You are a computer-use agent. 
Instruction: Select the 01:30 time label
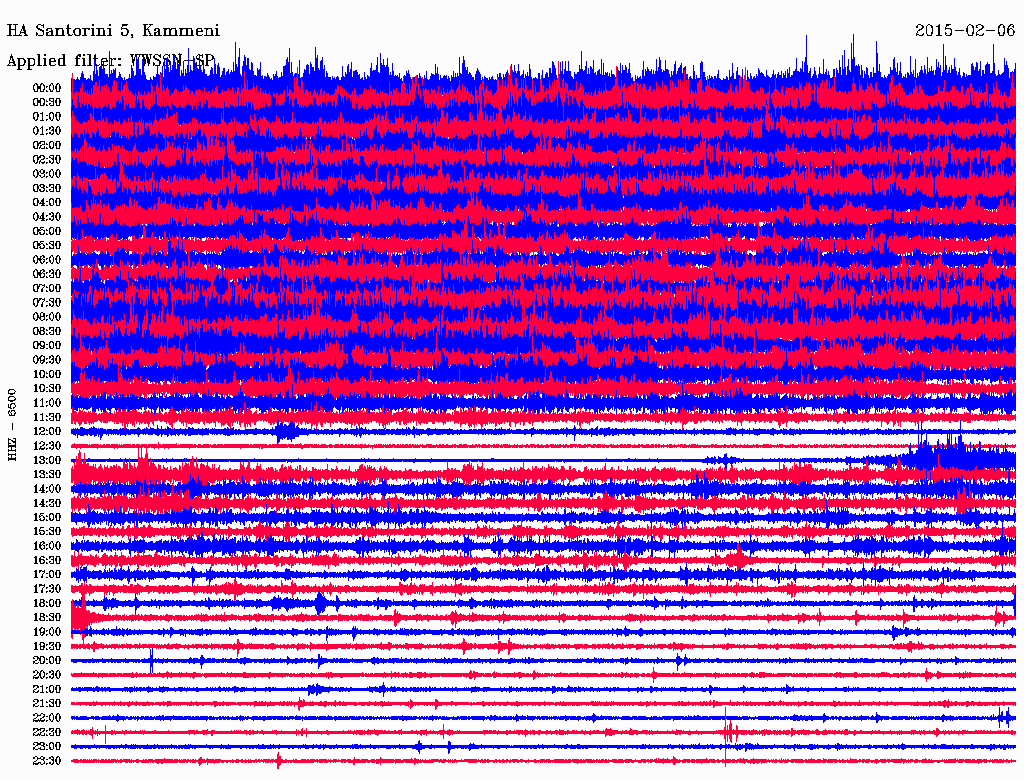47,131
